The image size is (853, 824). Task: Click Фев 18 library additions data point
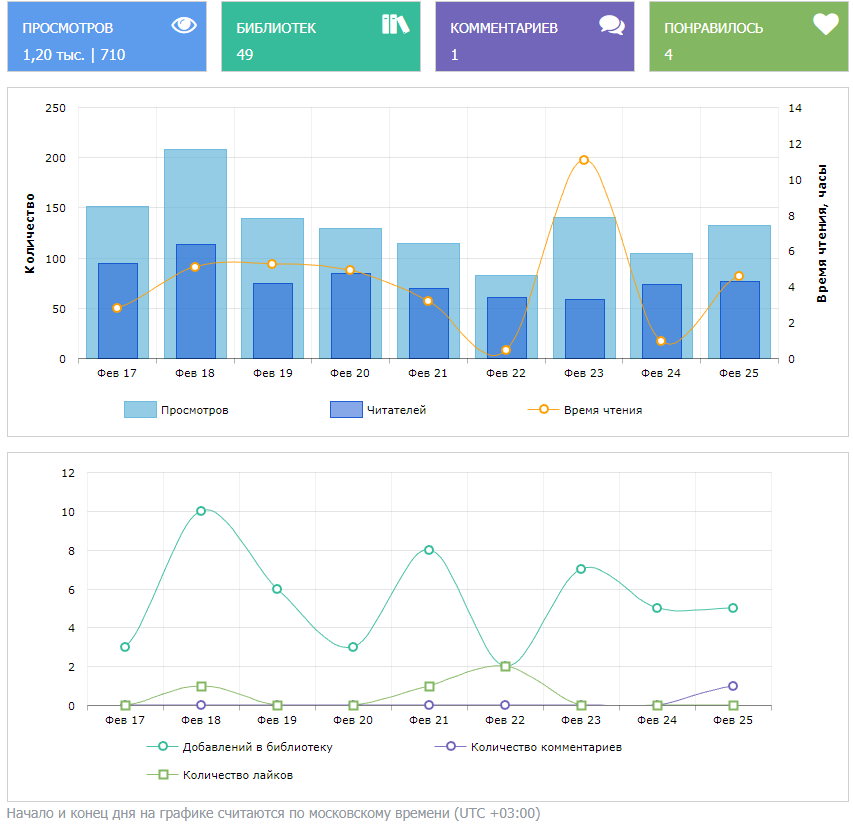[201, 511]
